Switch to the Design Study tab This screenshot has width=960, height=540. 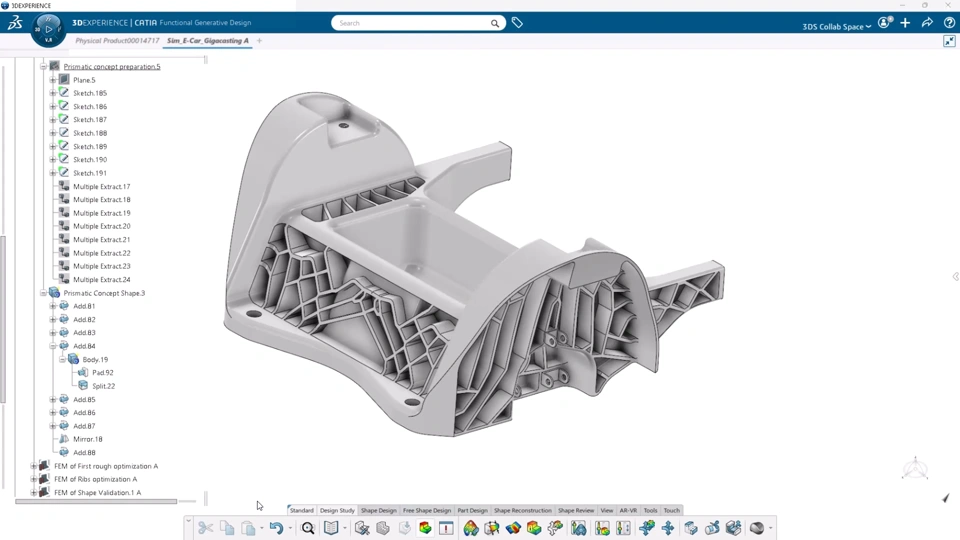[x=337, y=510]
